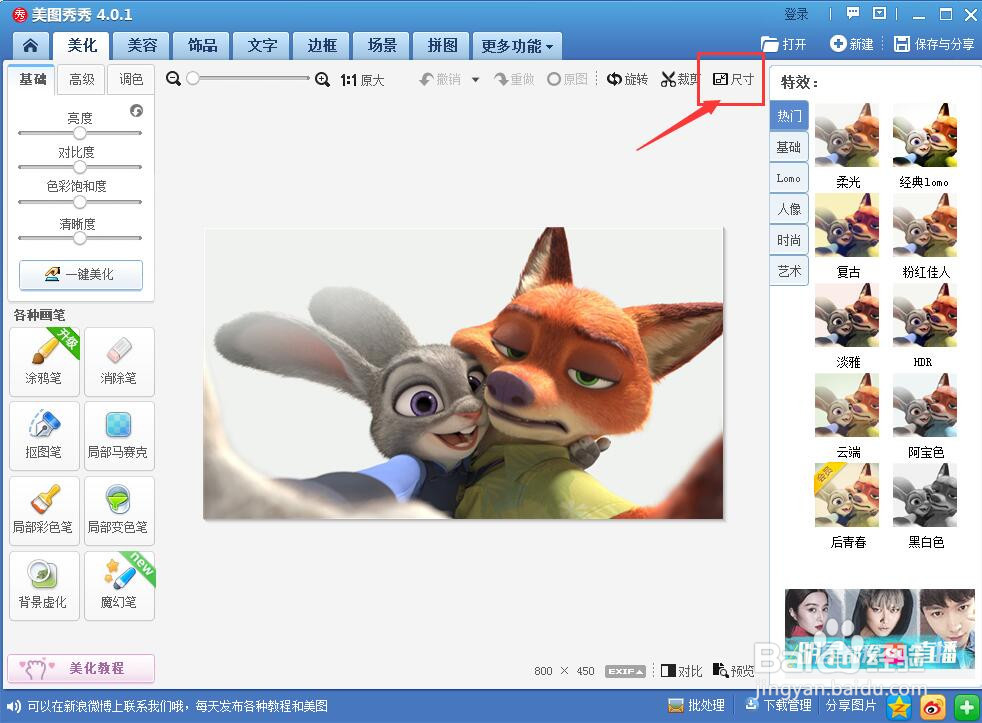This screenshot has height=723, width=982.
Task: Select the 涂鸦笔 doodle pen tool
Action: coord(44,361)
